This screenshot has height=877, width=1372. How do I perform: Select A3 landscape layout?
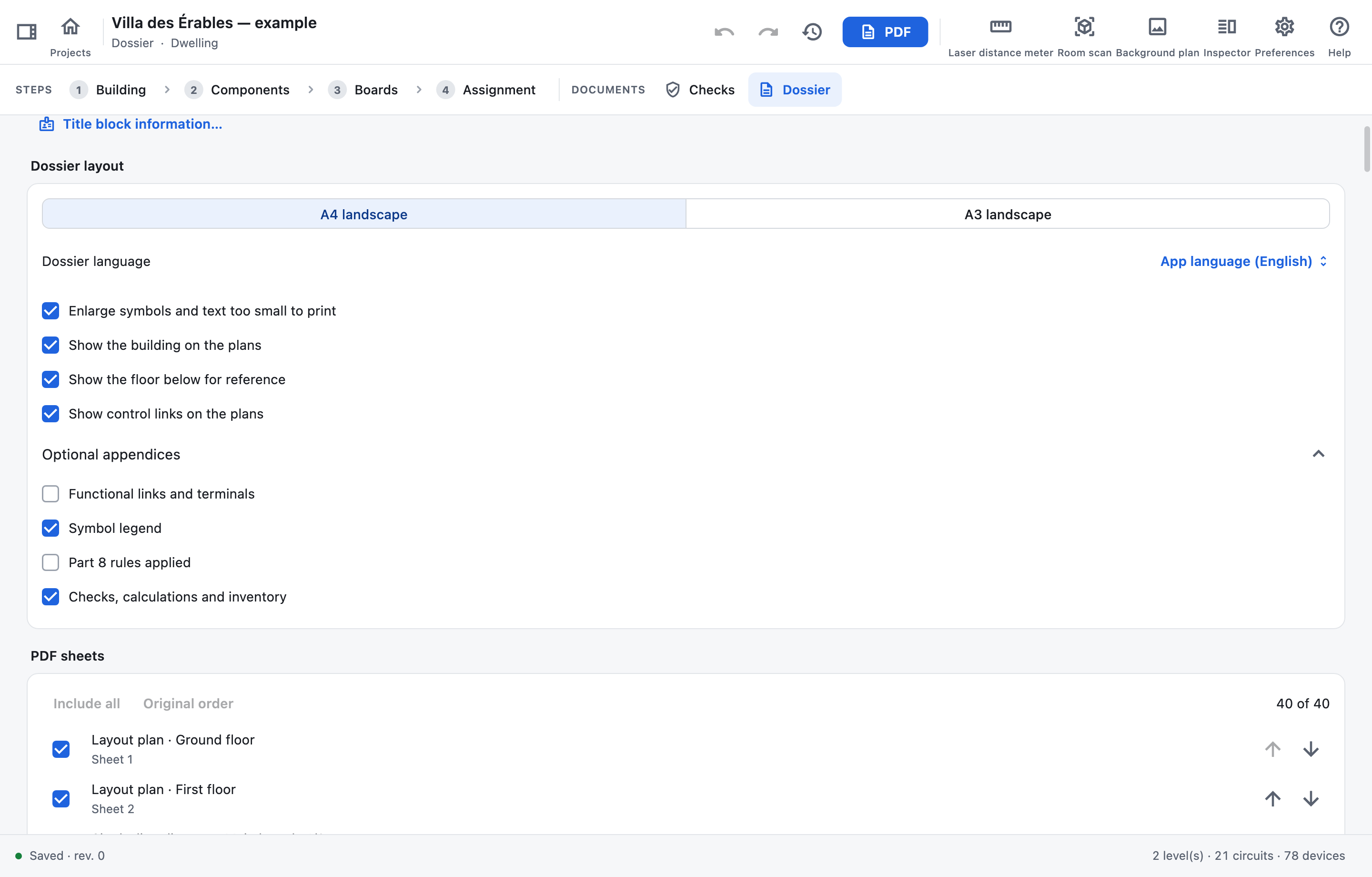[1008, 214]
